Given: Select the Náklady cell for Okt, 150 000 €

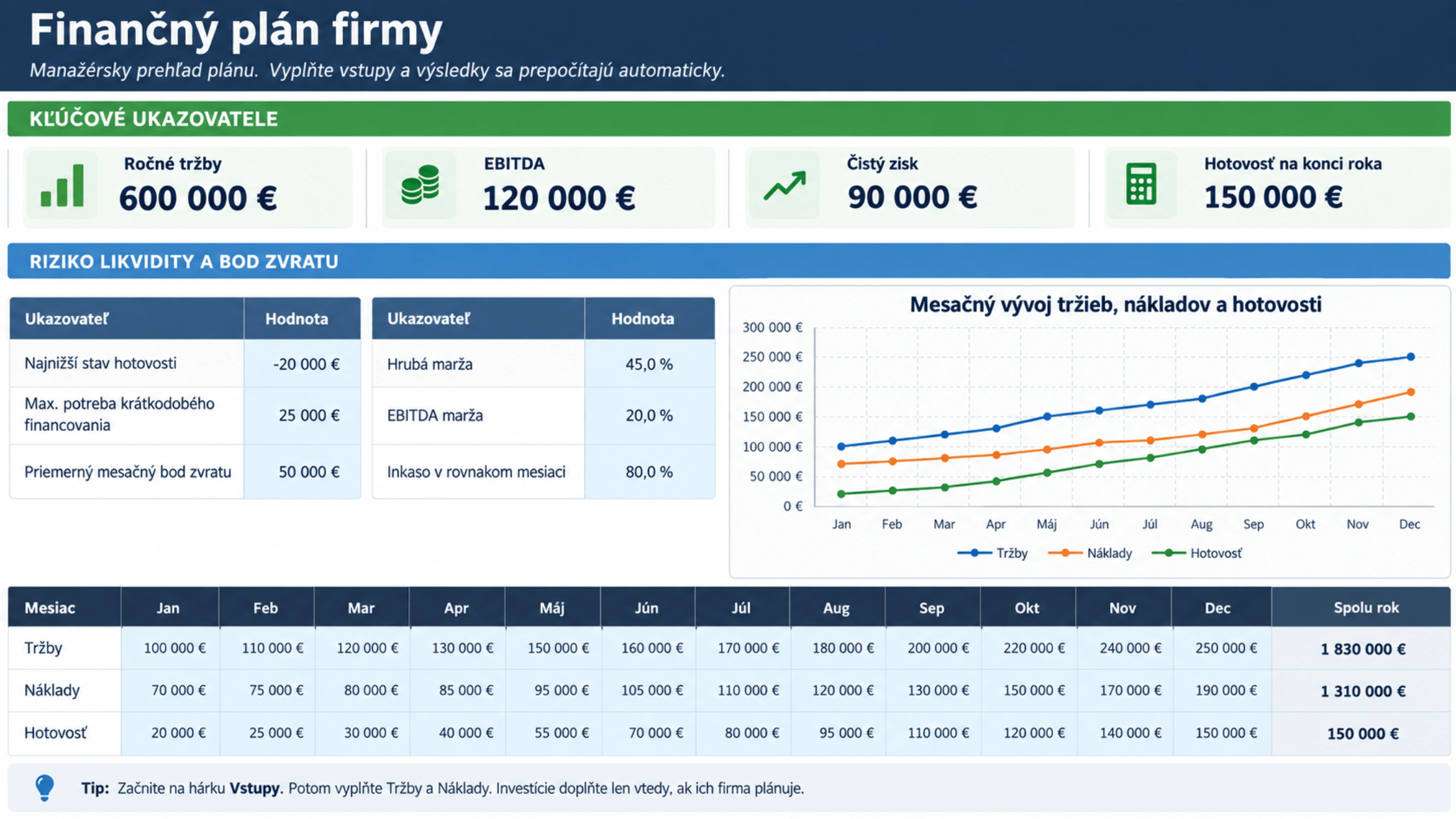Looking at the screenshot, I should pos(1028,690).
